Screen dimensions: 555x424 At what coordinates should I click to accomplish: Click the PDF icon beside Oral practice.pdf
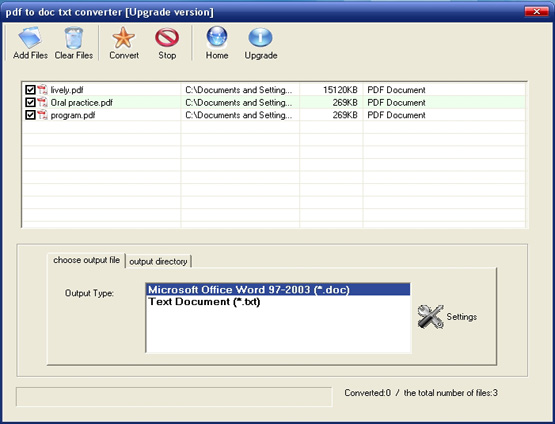pos(42,102)
